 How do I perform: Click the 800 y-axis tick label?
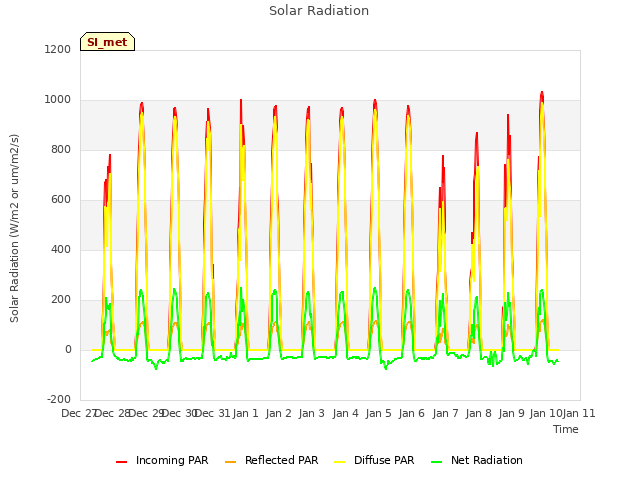coord(61,149)
